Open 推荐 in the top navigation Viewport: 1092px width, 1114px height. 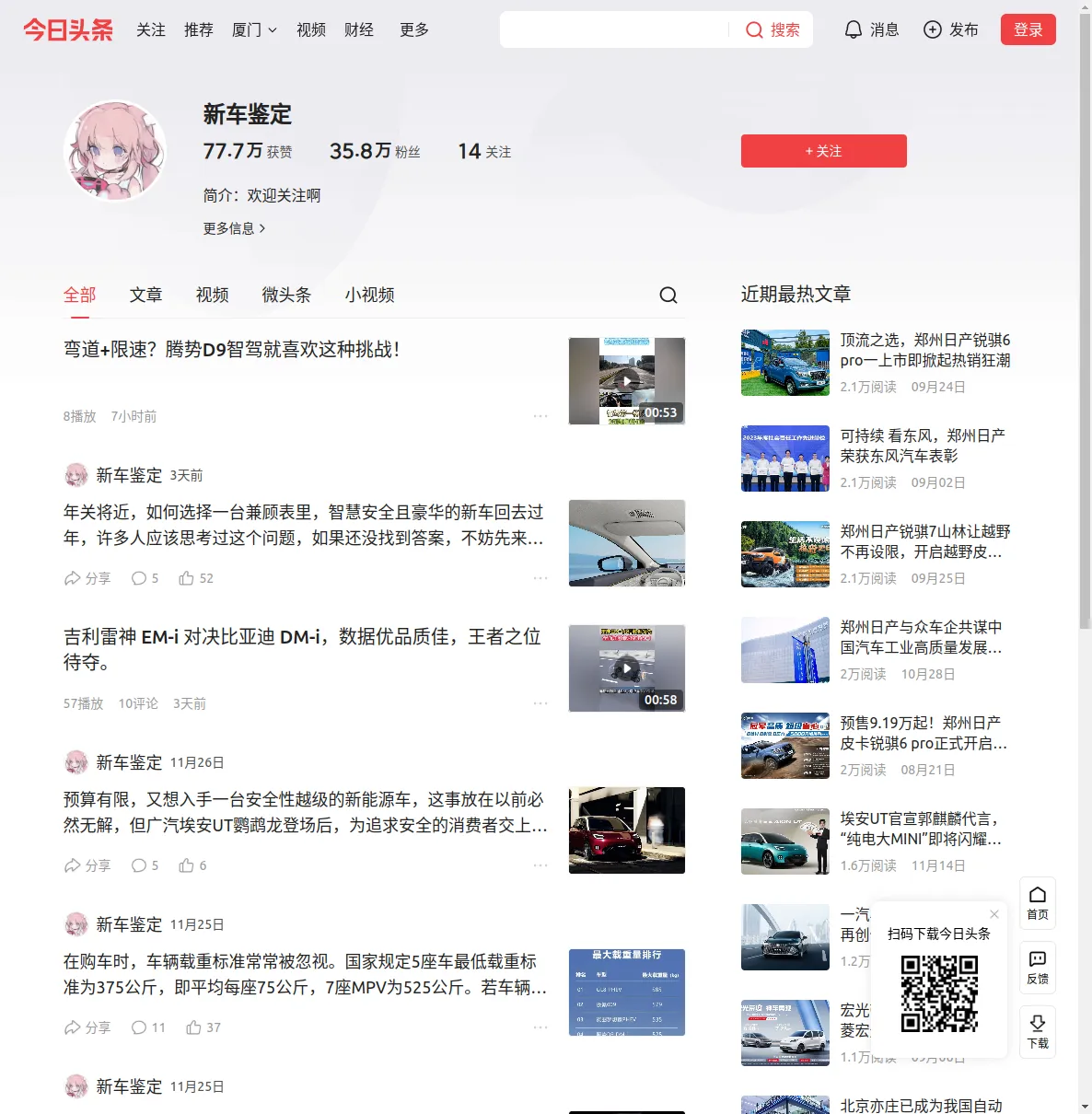coord(199,30)
